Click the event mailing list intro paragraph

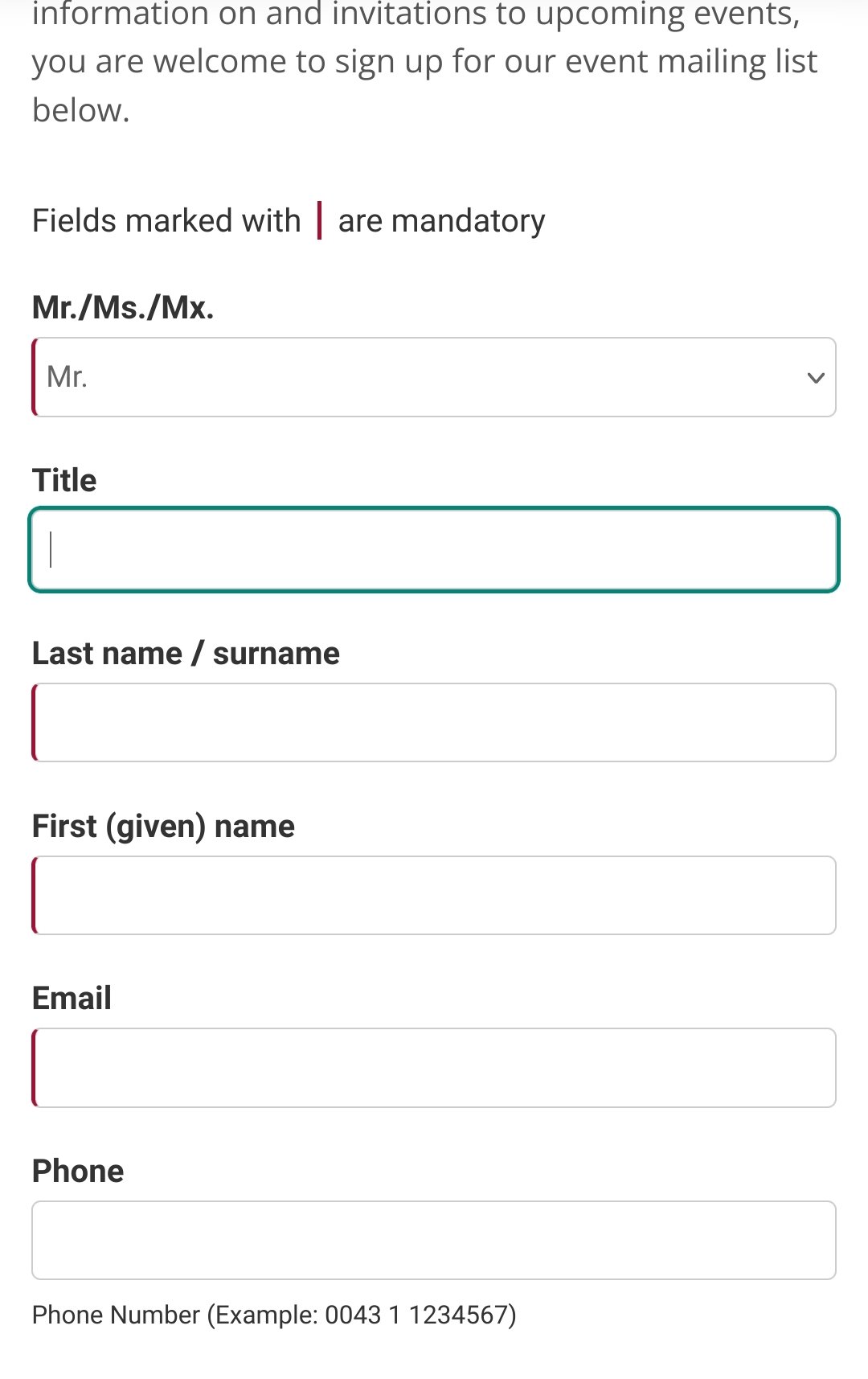pos(424,62)
